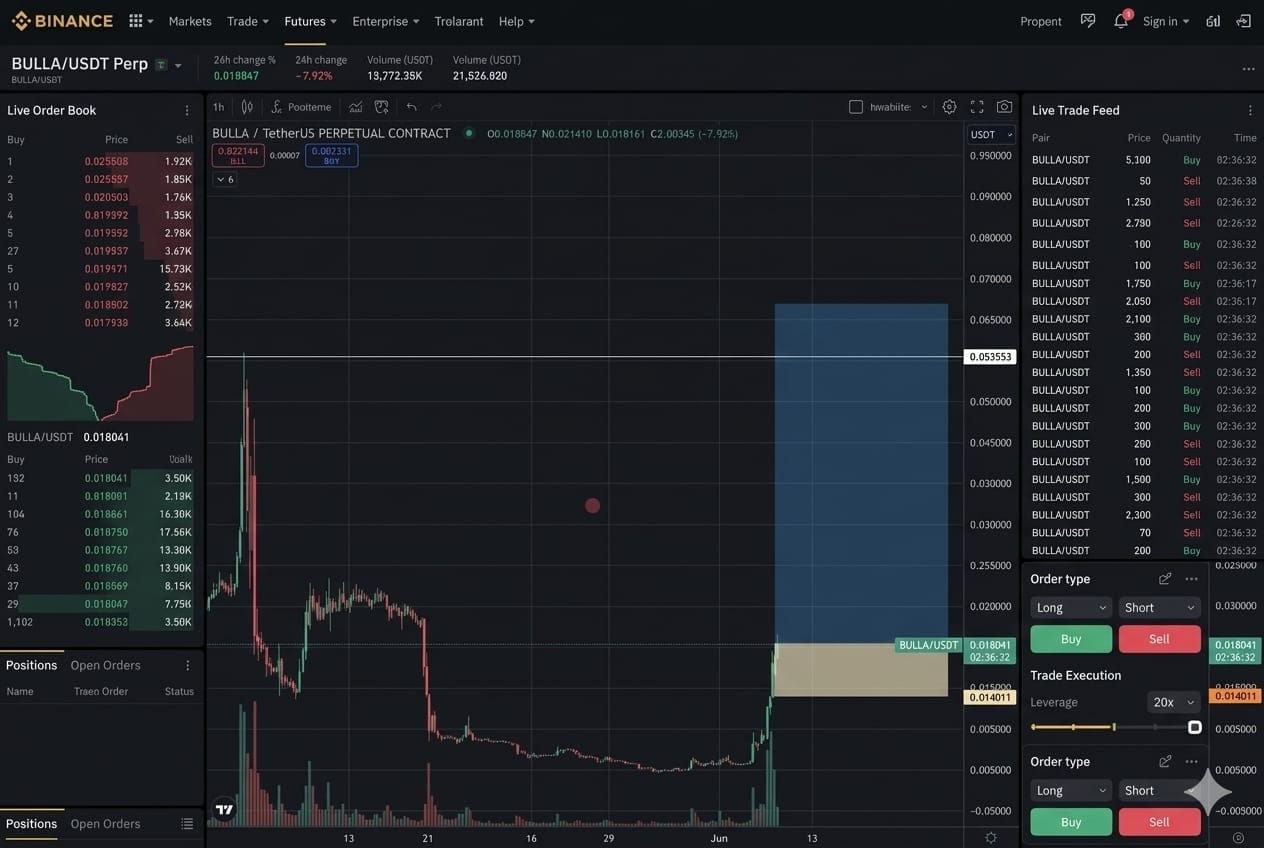The image size is (1264, 848).
Task: Adjust the leverage slider handle
Action: click(1194, 727)
